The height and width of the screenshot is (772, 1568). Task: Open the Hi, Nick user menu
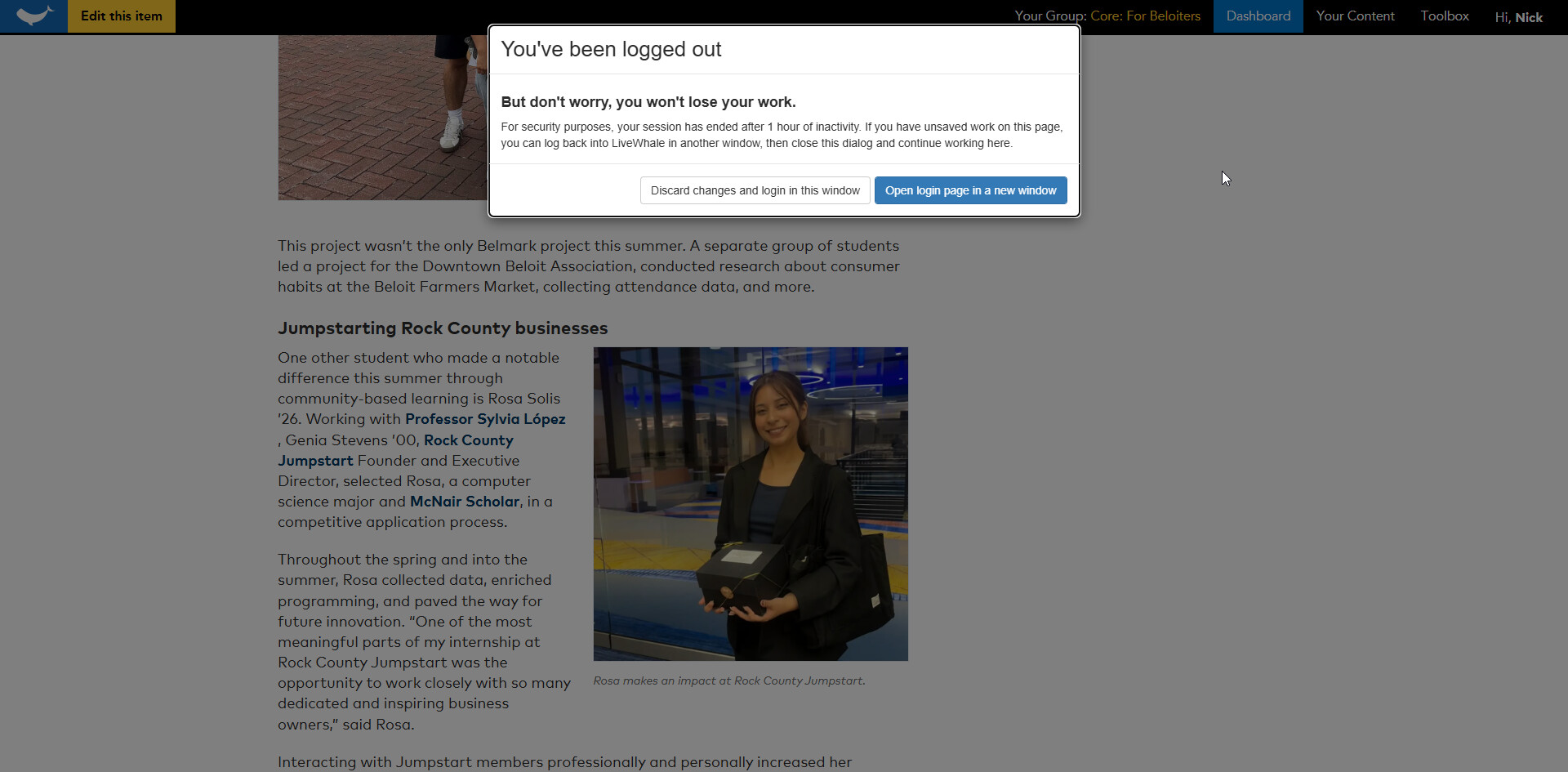pyautogui.click(x=1518, y=17)
